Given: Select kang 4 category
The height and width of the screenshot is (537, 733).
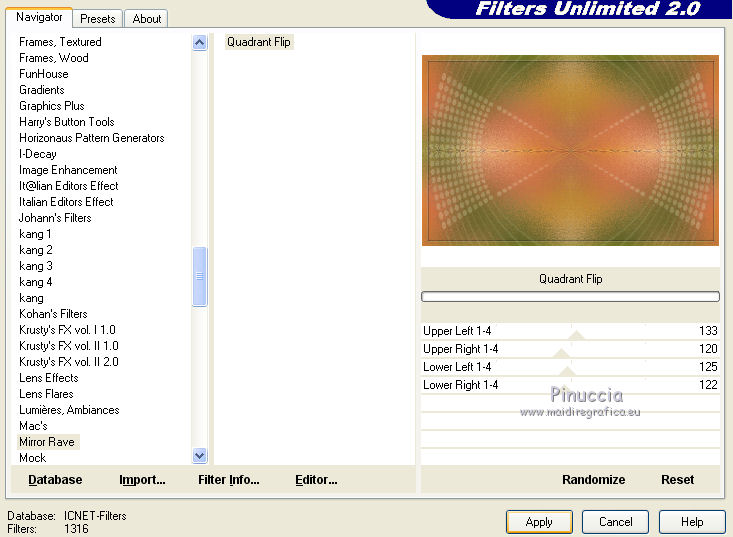Looking at the screenshot, I should coord(36,282).
